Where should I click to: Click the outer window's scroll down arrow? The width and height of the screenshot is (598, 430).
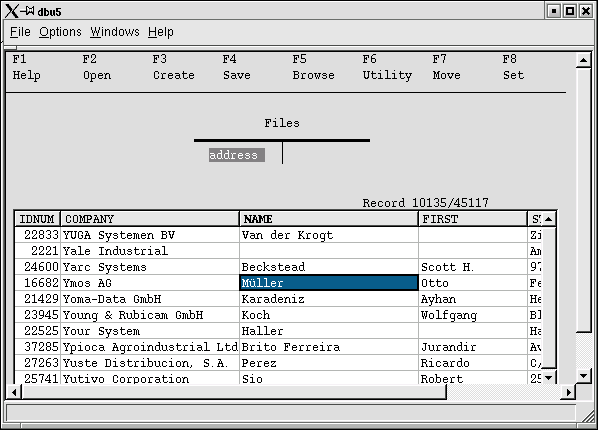click(x=583, y=376)
